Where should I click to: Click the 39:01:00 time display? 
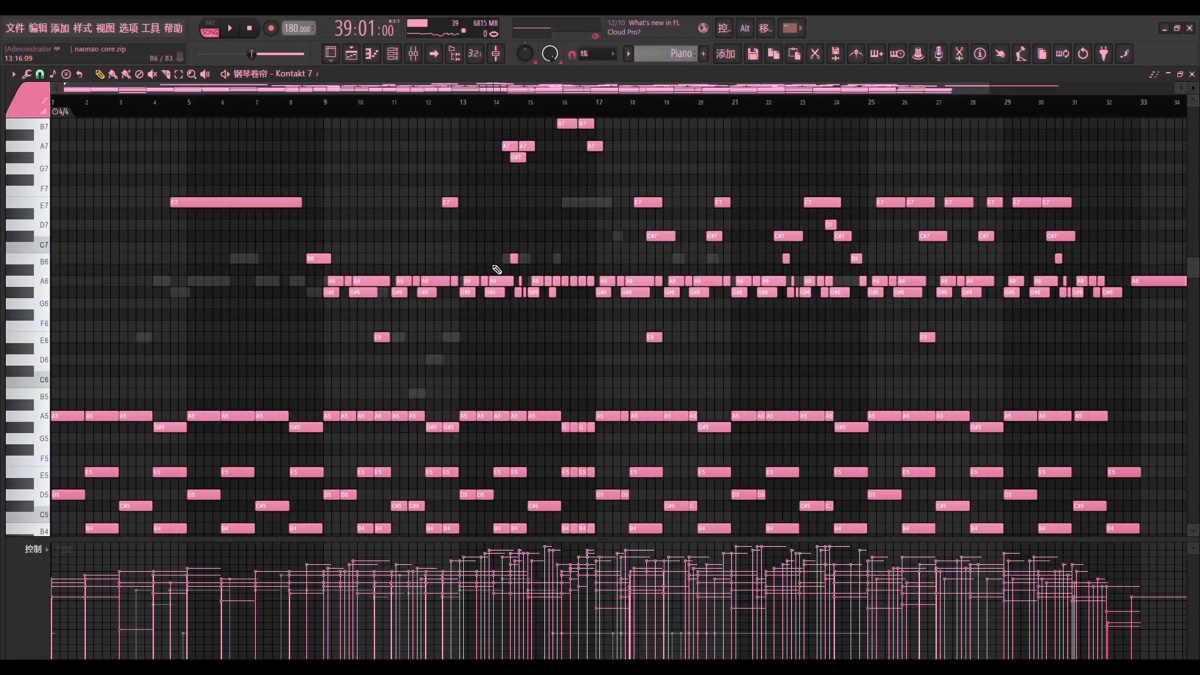[x=365, y=29]
